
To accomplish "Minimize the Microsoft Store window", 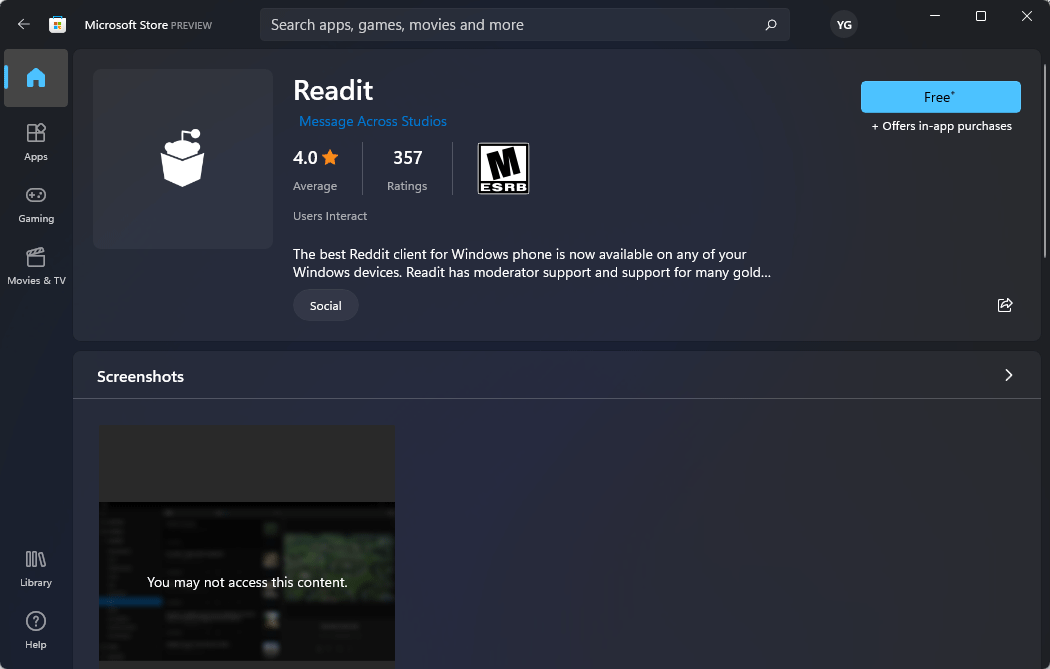I will click(x=935, y=16).
